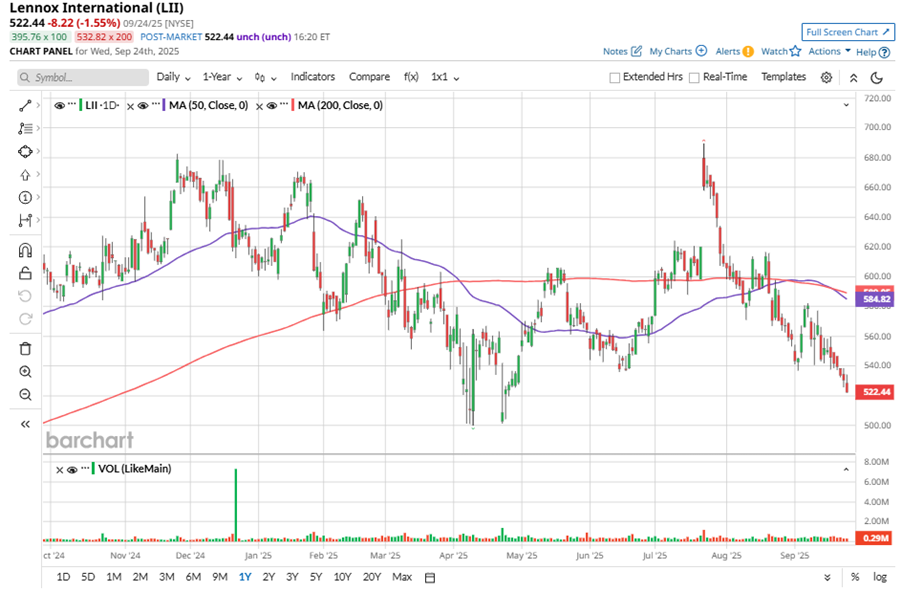Open the Indicators menu
This screenshot has height=592, width=902.
tap(312, 77)
